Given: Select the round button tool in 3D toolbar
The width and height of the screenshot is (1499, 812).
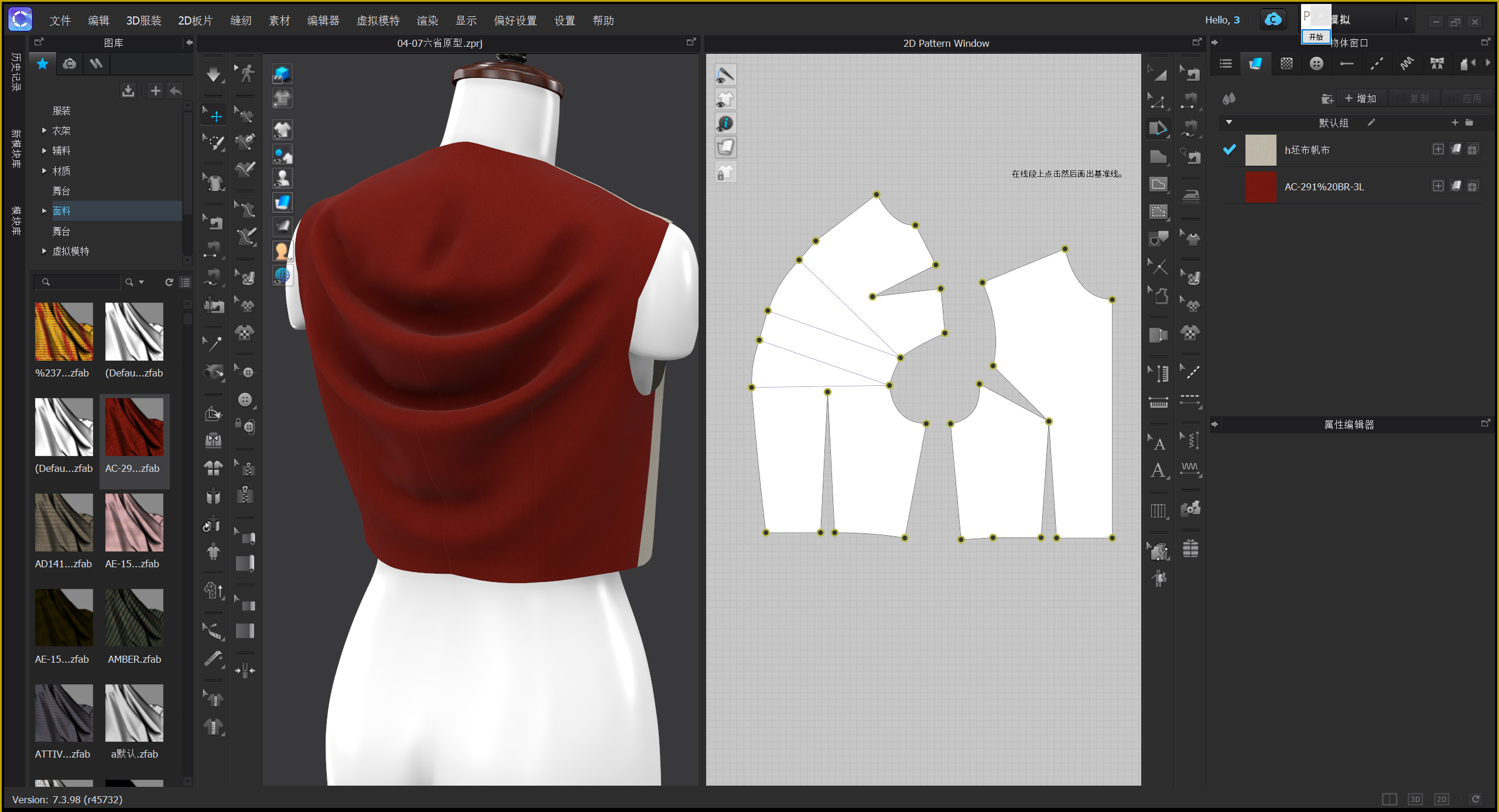Looking at the screenshot, I should point(245,400).
